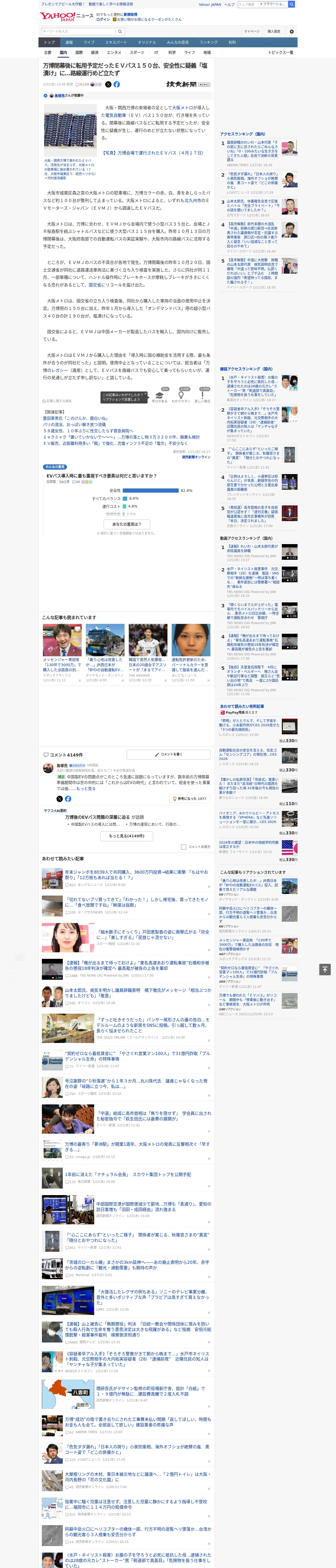The width and height of the screenshot is (336, 1568).
Task: Select 国内 category tab
Action: pos(63,52)
